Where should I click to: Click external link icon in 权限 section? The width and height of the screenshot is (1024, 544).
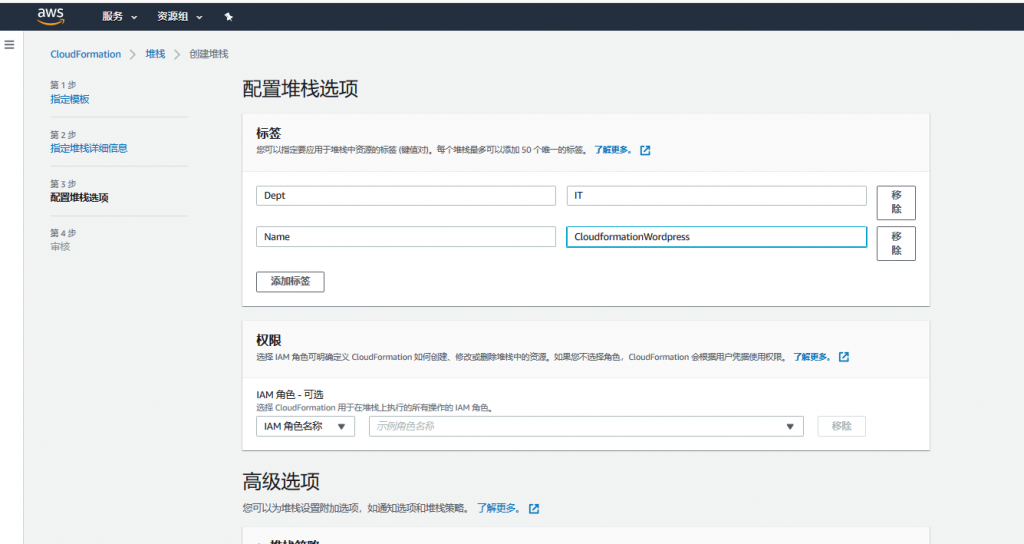point(844,357)
